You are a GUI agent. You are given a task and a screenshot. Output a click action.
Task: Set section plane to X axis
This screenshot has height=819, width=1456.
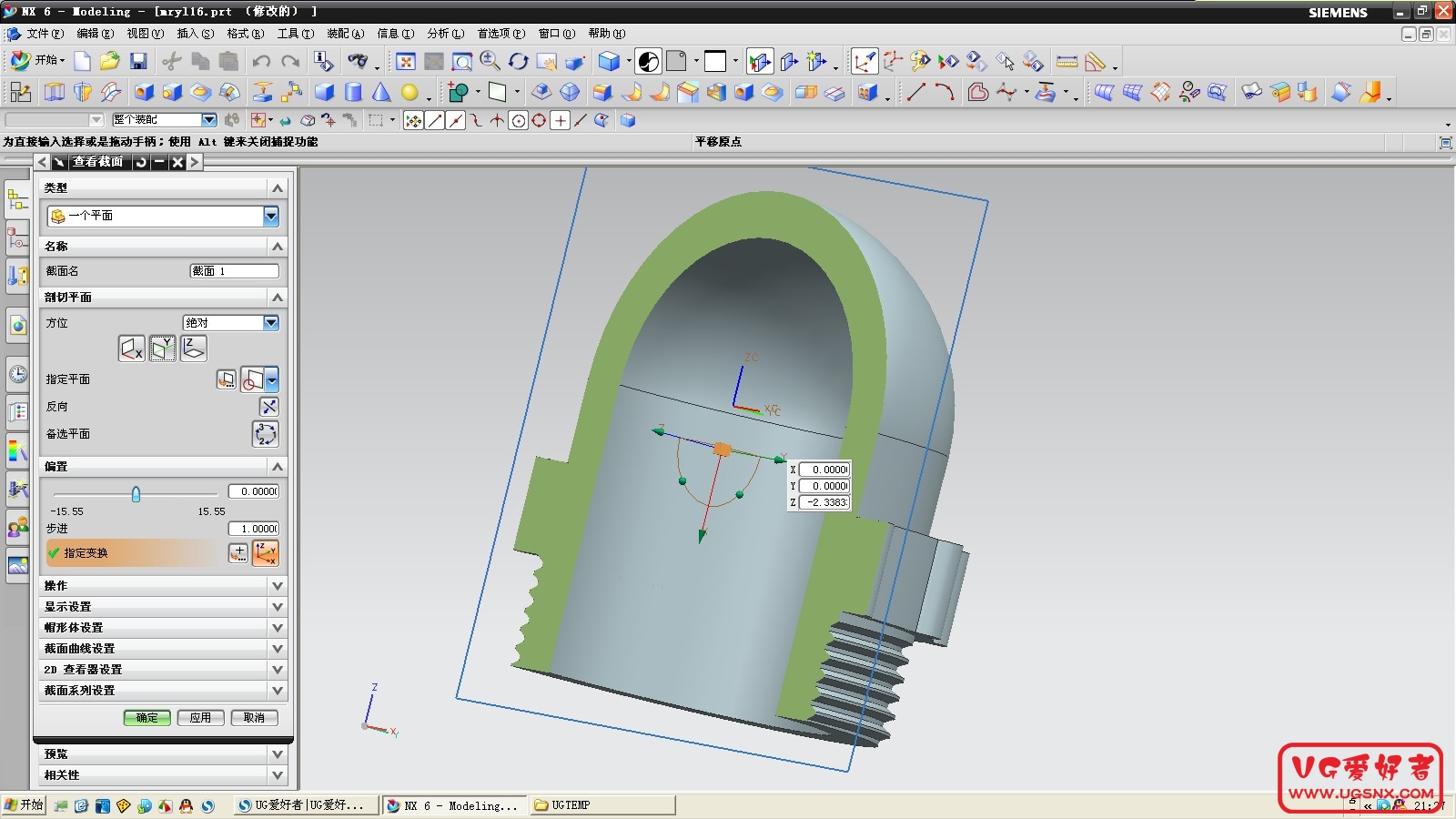(132, 349)
